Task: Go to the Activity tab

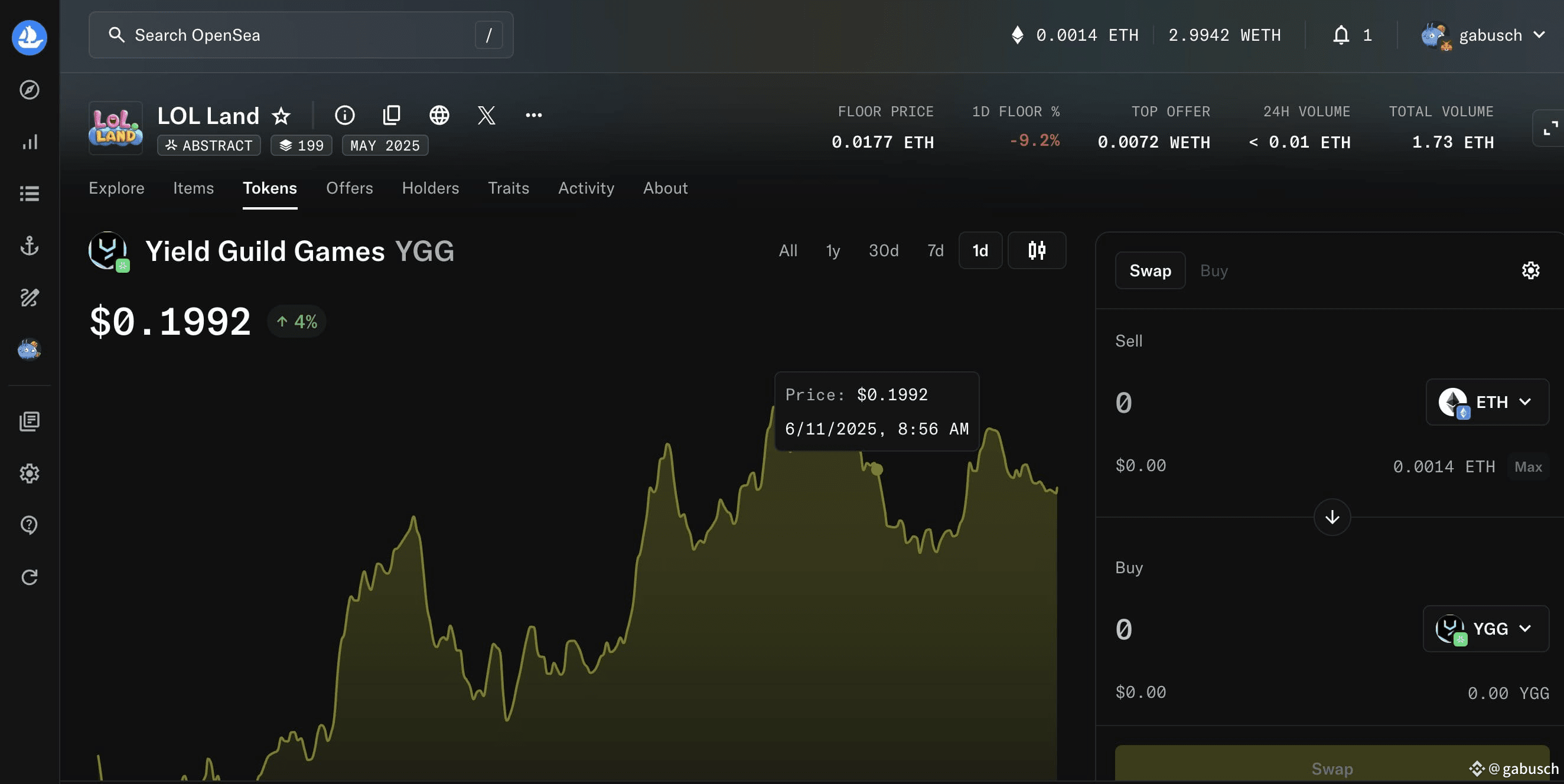Action: coord(586,188)
